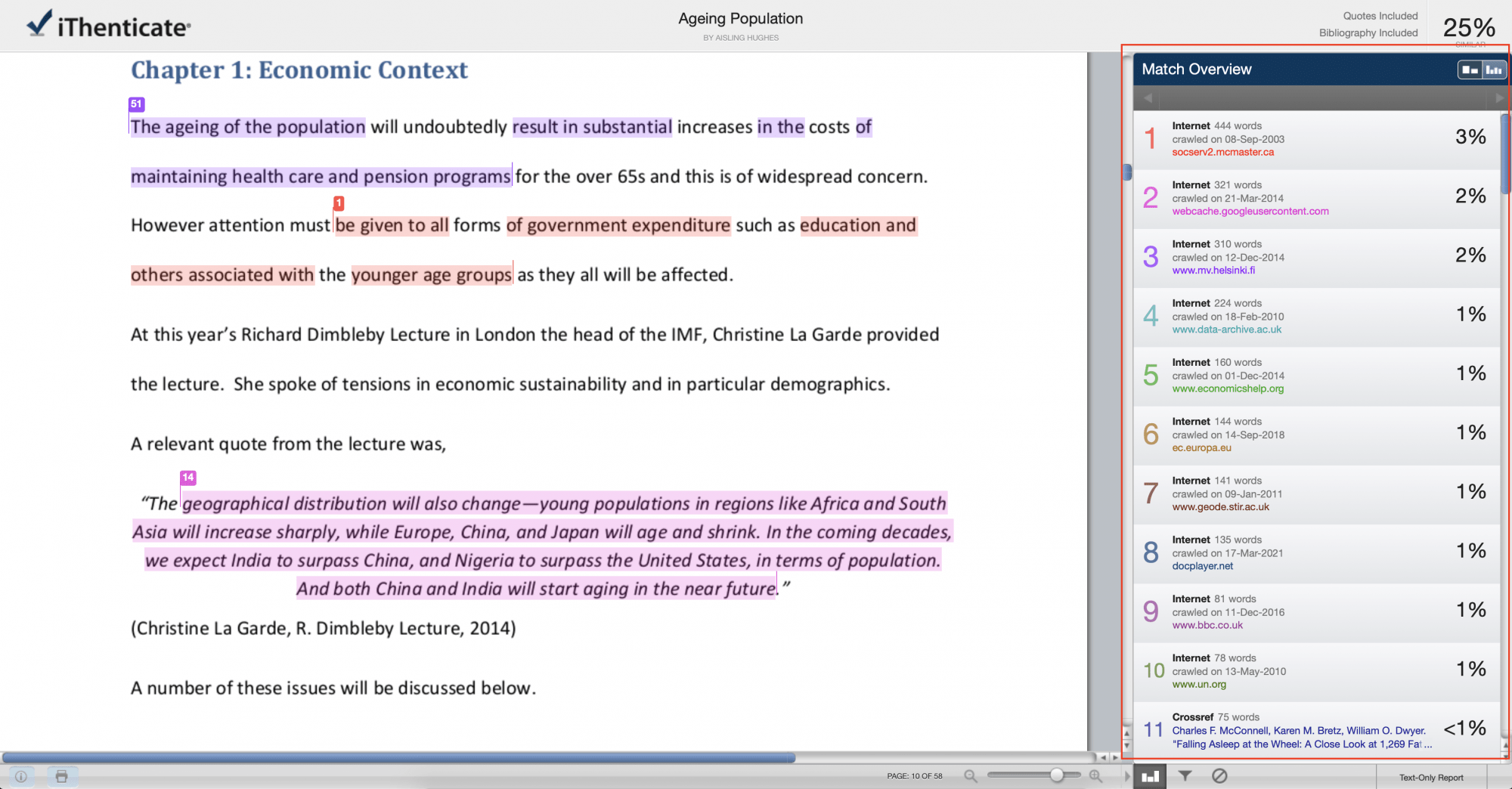Screen dimensions: 1512x789
Task: Open the filter funnel settings
Action: point(1185,776)
